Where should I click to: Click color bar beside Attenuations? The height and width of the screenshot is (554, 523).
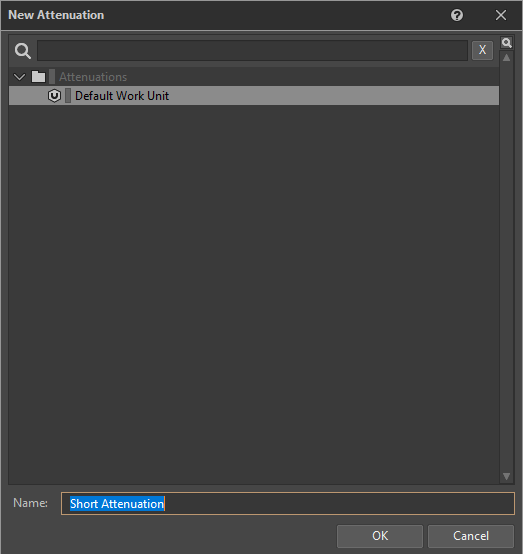pyautogui.click(x=52, y=77)
